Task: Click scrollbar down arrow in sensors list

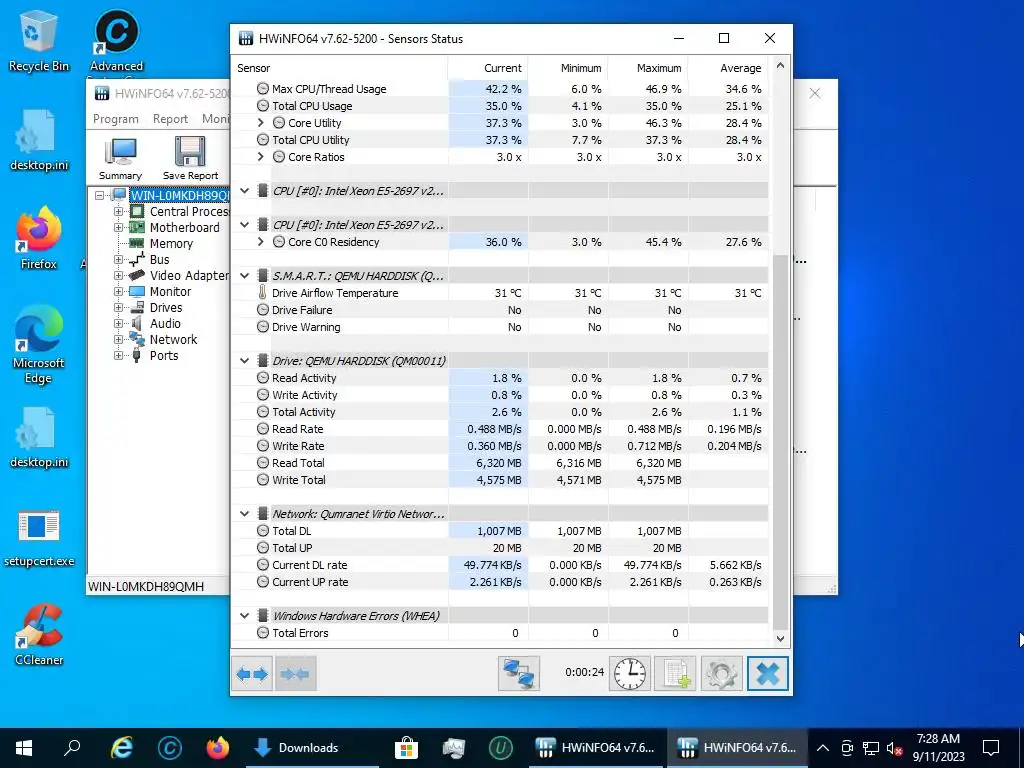Action: (x=780, y=639)
